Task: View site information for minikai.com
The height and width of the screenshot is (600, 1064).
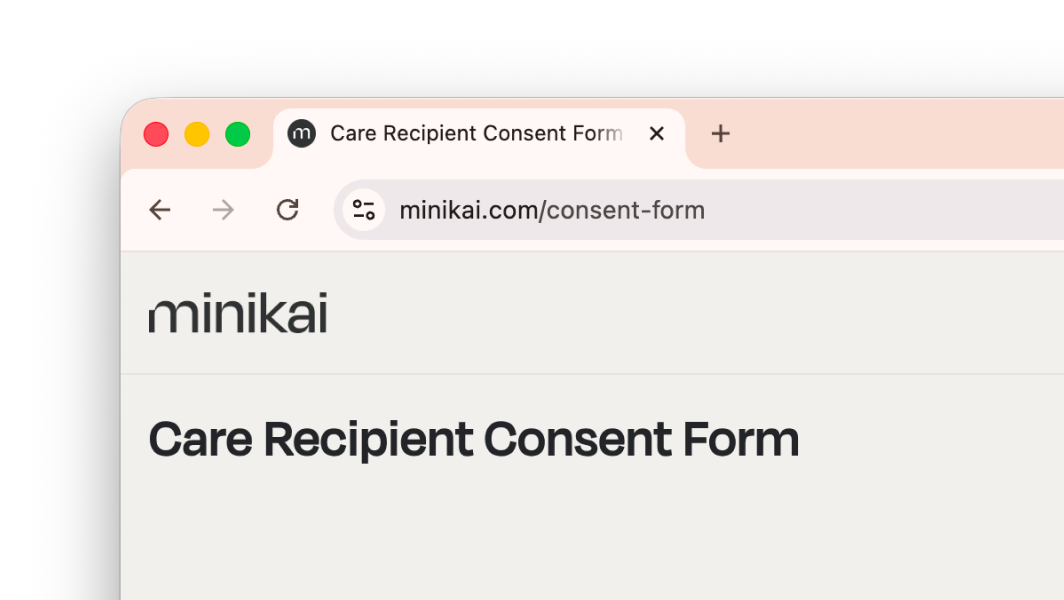Action: point(364,210)
